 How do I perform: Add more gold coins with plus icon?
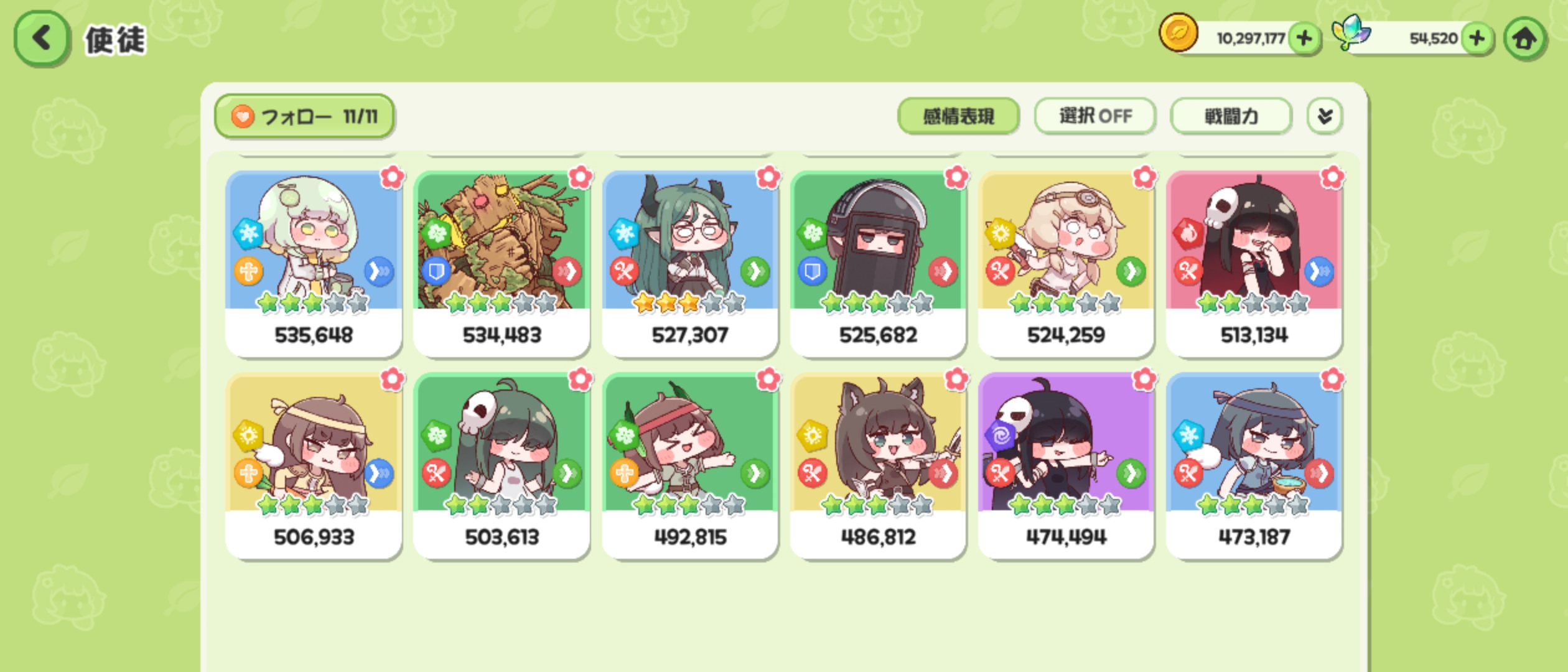(x=1305, y=39)
